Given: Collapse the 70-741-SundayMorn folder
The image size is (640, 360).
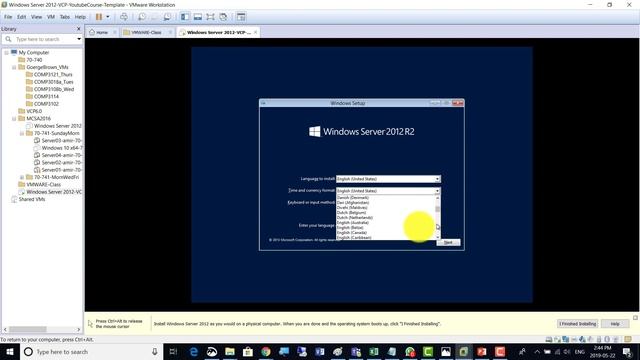Looking at the screenshot, I should pos(22,133).
